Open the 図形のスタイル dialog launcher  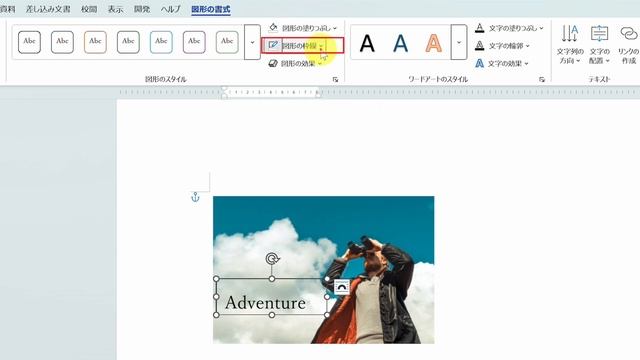point(336,80)
